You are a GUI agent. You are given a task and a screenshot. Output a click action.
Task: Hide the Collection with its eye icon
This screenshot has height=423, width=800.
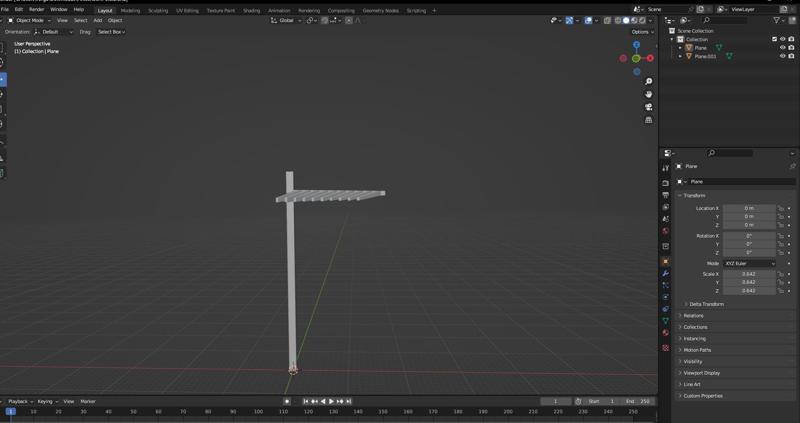pyautogui.click(x=783, y=39)
